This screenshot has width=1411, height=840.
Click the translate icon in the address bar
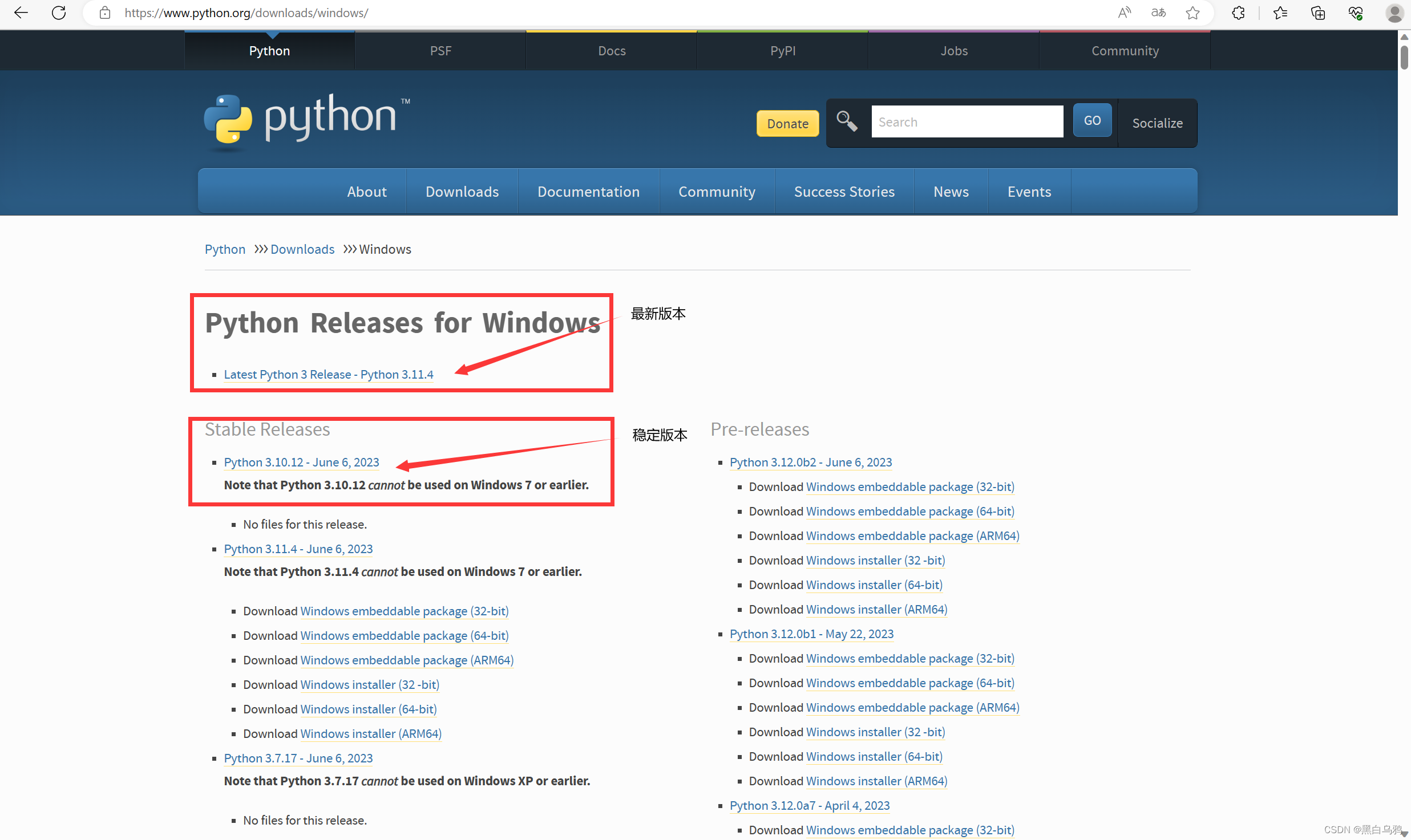pyautogui.click(x=1158, y=13)
